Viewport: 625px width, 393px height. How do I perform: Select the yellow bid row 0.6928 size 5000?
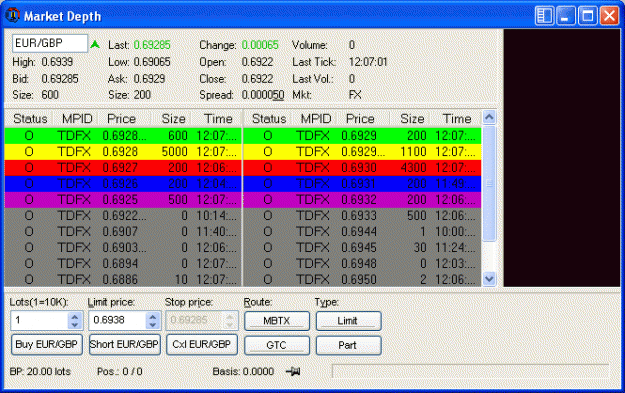click(x=123, y=152)
